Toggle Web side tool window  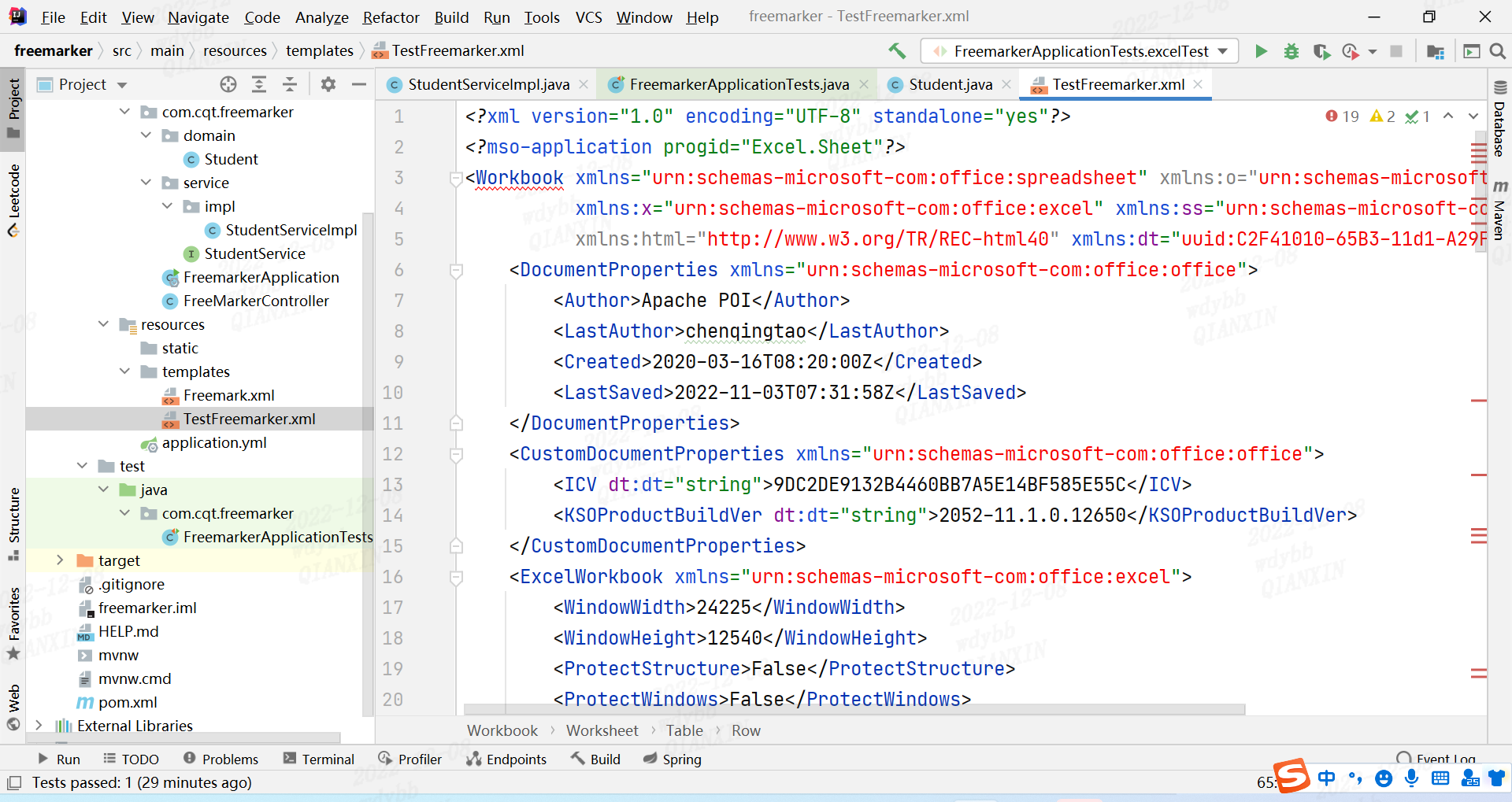click(13, 708)
